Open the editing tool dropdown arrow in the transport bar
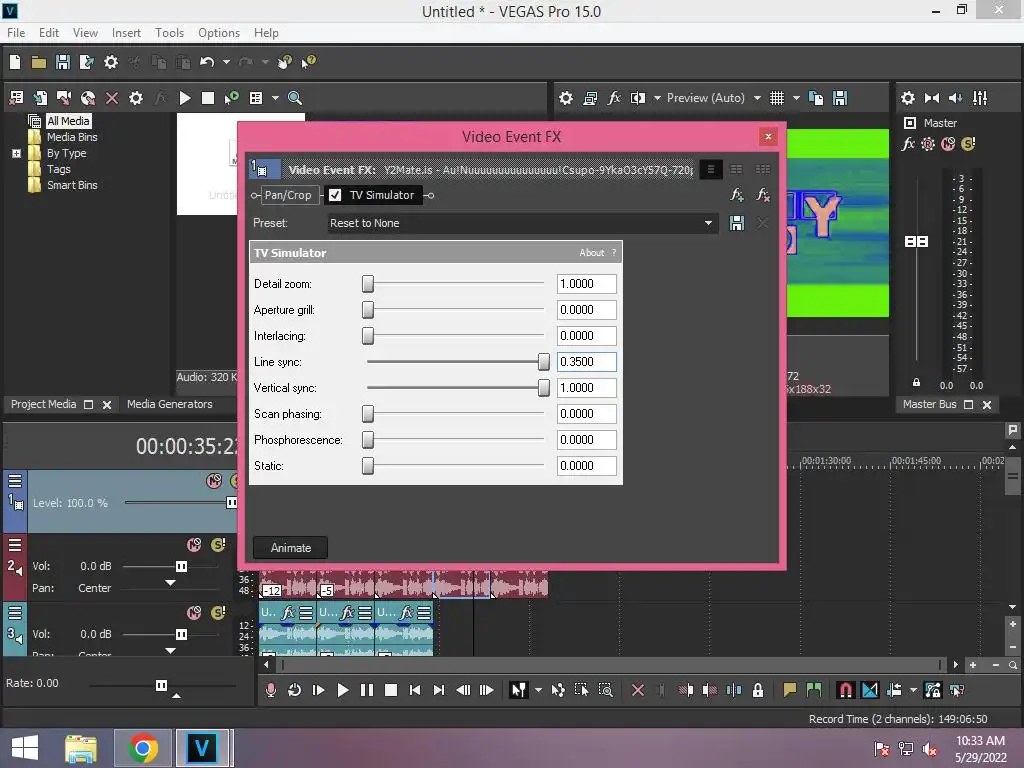 click(x=538, y=690)
